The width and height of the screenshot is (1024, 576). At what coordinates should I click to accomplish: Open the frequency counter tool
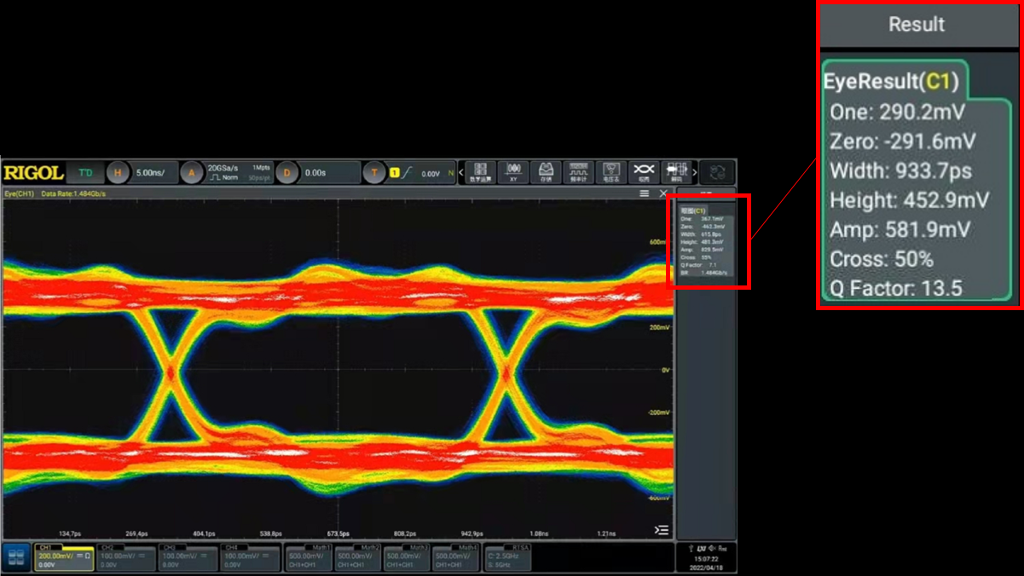click(x=579, y=172)
